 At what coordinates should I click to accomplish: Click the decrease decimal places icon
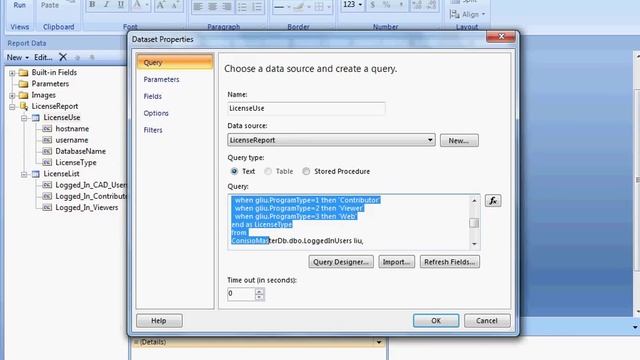coord(431,5)
